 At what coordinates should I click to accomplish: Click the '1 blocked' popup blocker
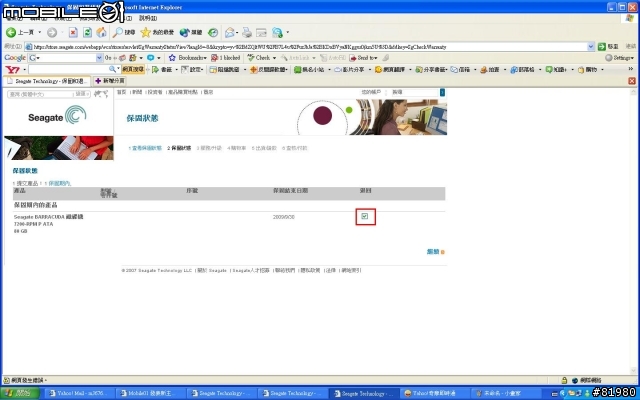tap(225, 58)
